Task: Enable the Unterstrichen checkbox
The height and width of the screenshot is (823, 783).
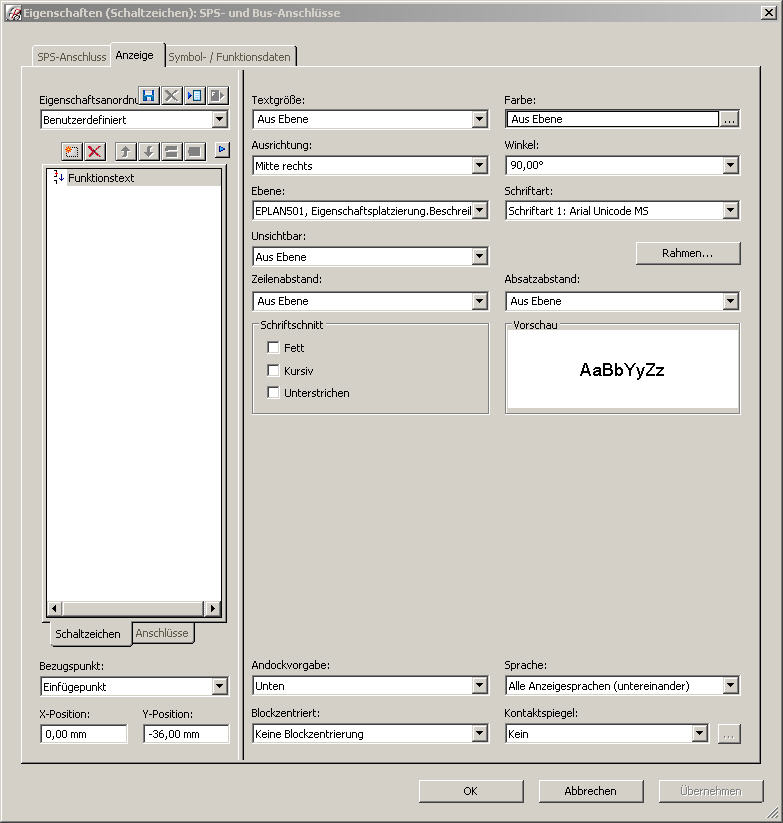Action: coord(273,393)
